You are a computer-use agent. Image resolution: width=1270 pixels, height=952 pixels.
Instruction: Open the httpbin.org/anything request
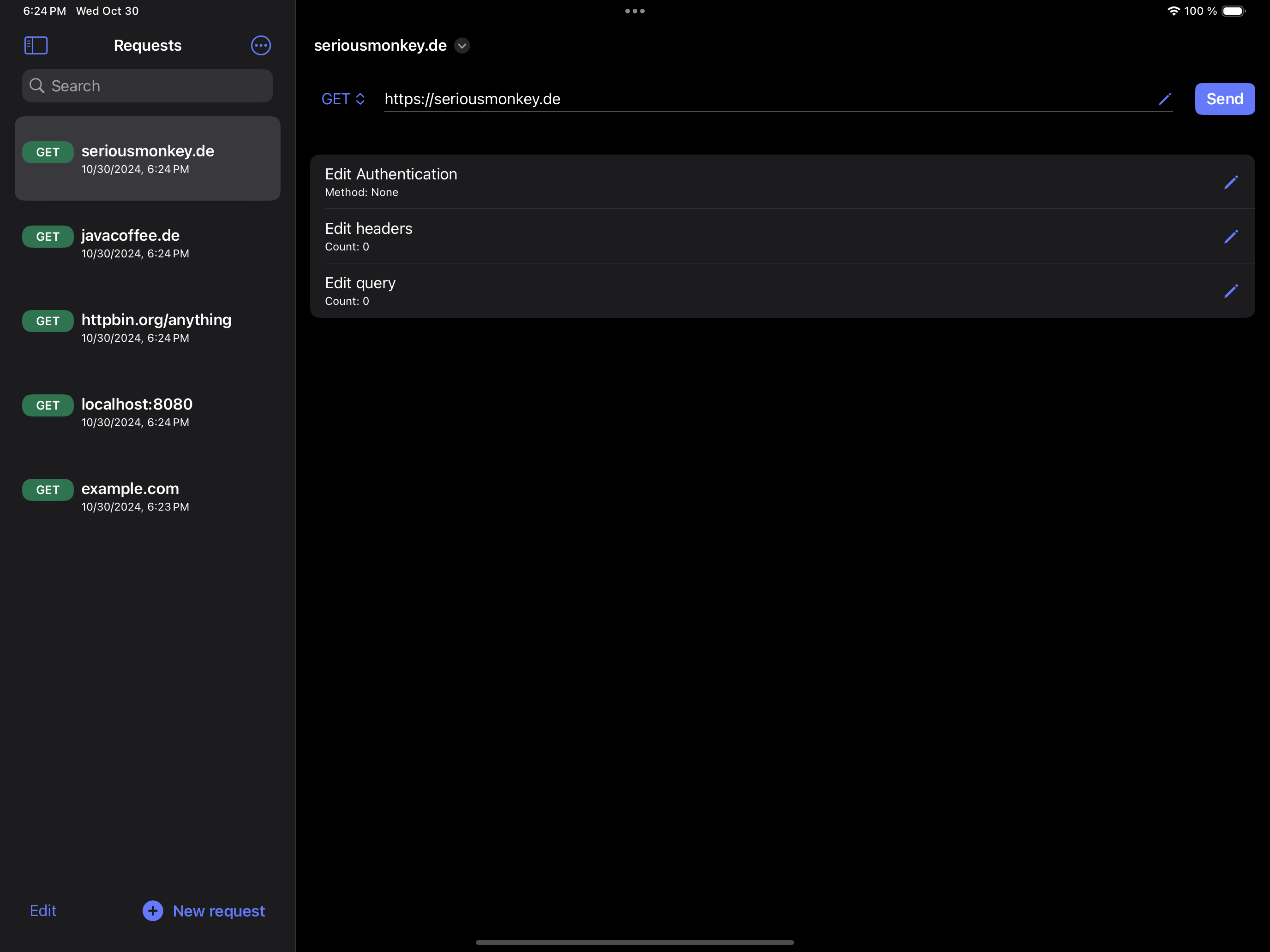pyautogui.click(x=148, y=327)
